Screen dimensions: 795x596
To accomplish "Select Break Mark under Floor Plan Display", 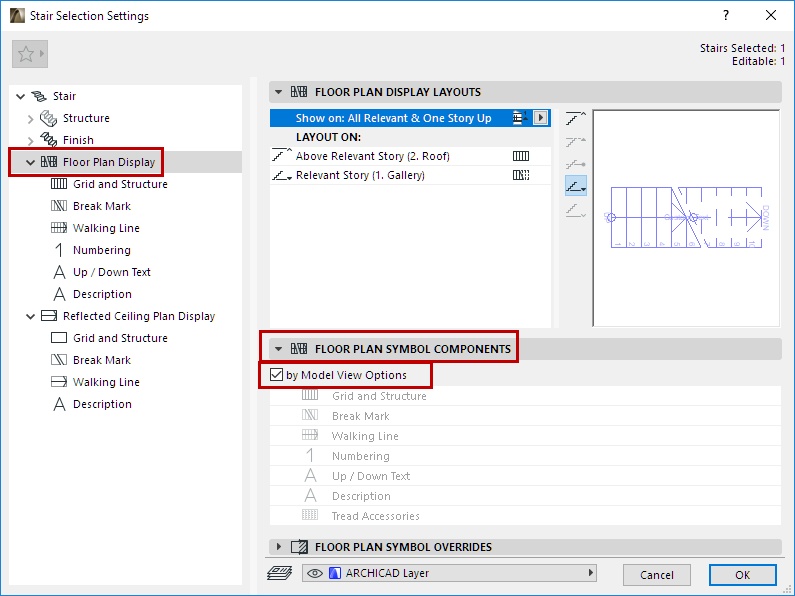I will tap(102, 206).
